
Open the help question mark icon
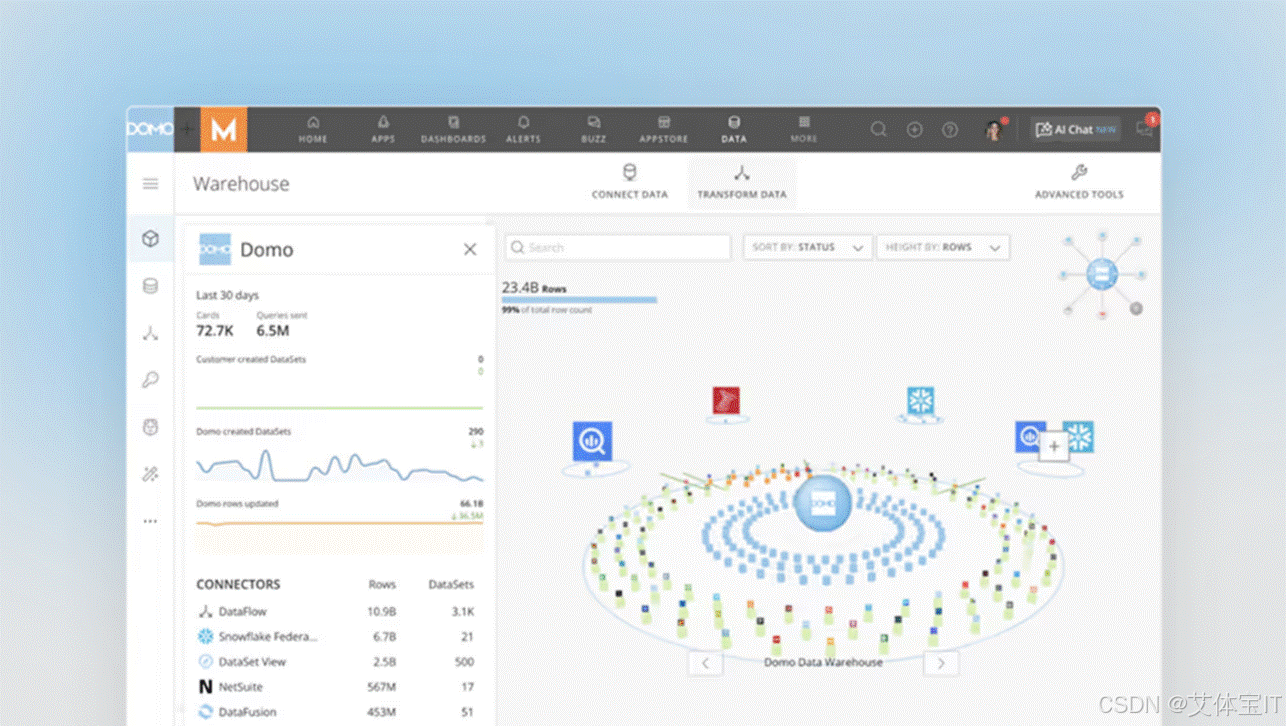click(950, 129)
